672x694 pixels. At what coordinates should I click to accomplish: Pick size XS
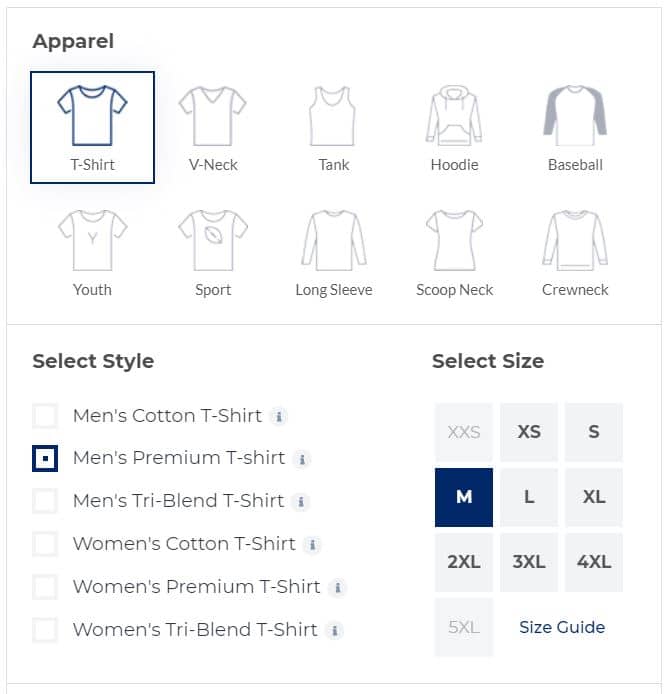tap(529, 432)
